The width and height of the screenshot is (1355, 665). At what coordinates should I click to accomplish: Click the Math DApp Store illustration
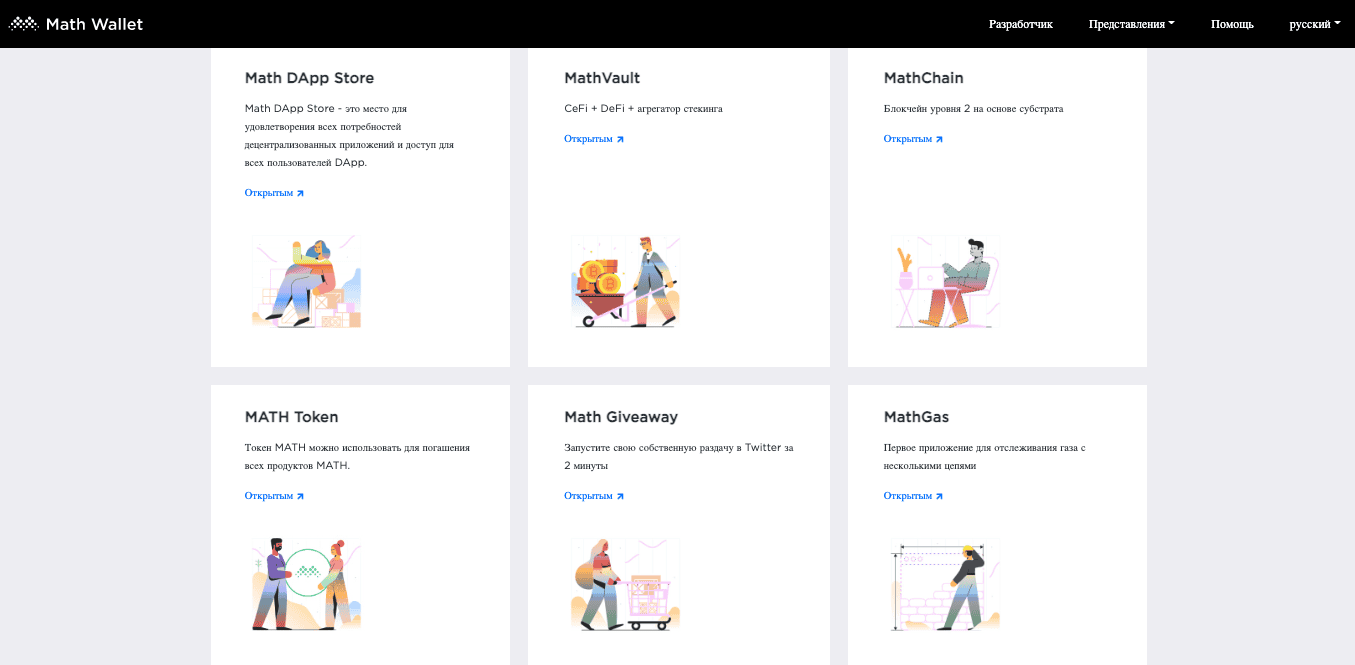coord(306,282)
